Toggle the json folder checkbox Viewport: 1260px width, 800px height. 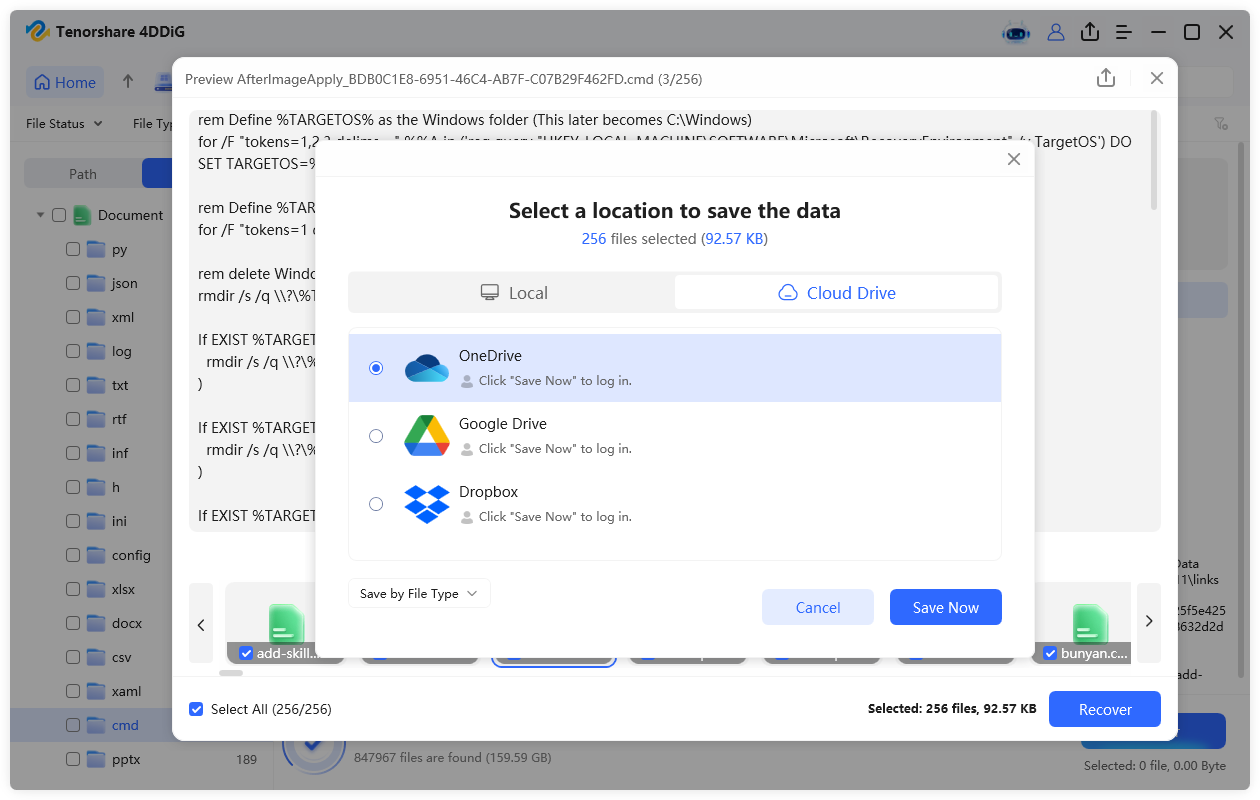[73, 283]
